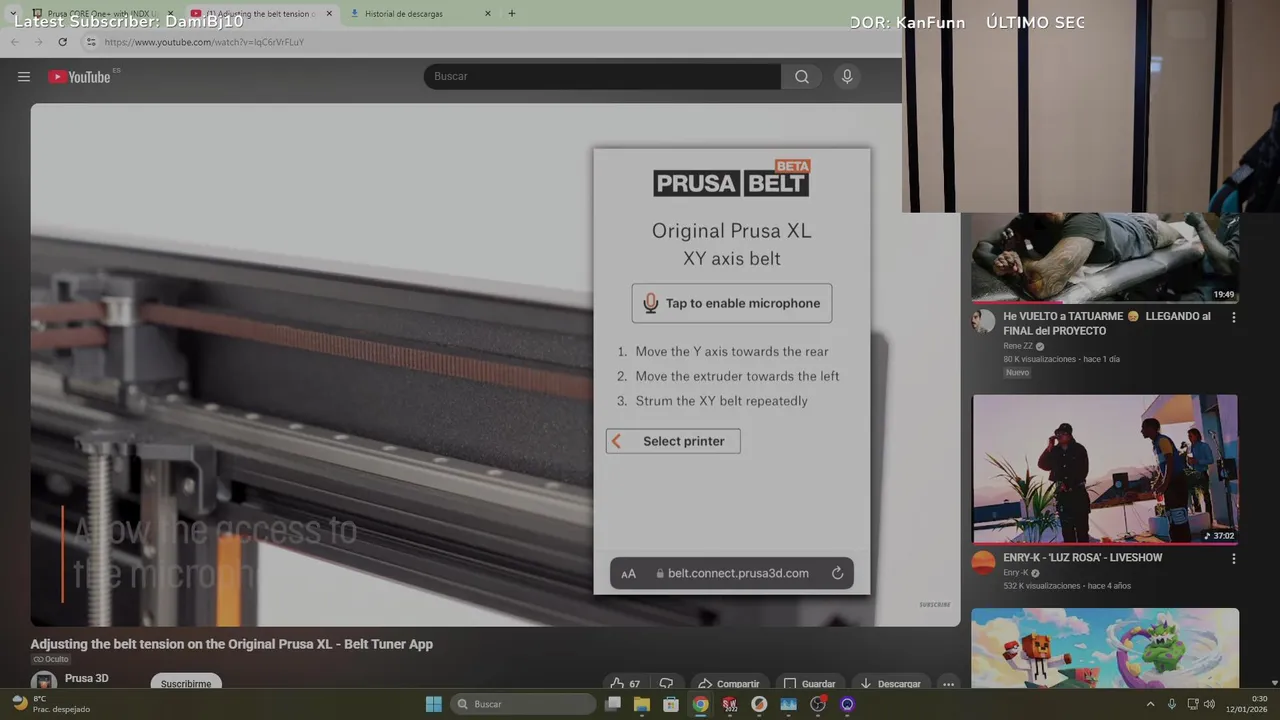Open options menu for TATUARME video
1280x720 pixels.
1233,317
